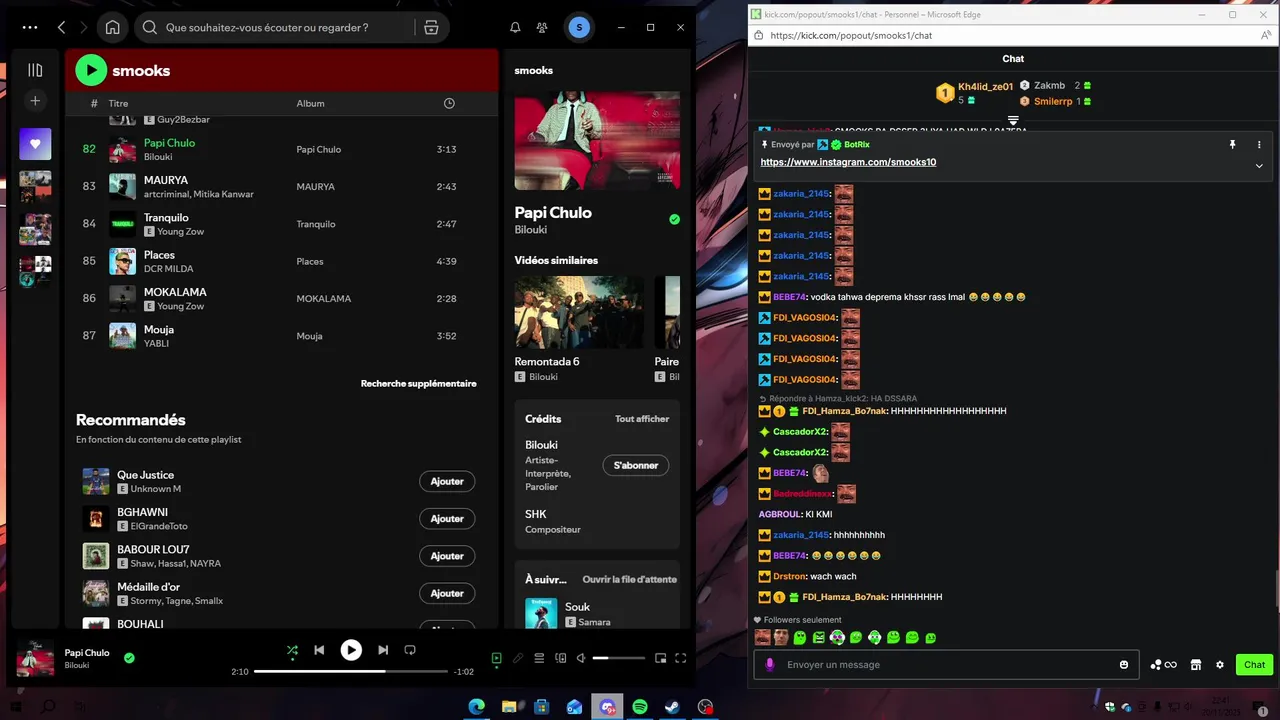This screenshot has width=1280, height=720.
Task: Click the Edge address bar URL
Action: tap(851, 35)
